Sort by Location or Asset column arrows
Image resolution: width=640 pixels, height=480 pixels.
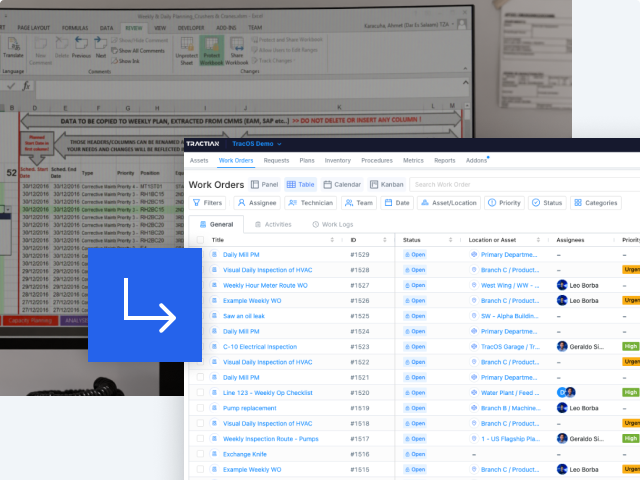pyautogui.click(x=538, y=240)
